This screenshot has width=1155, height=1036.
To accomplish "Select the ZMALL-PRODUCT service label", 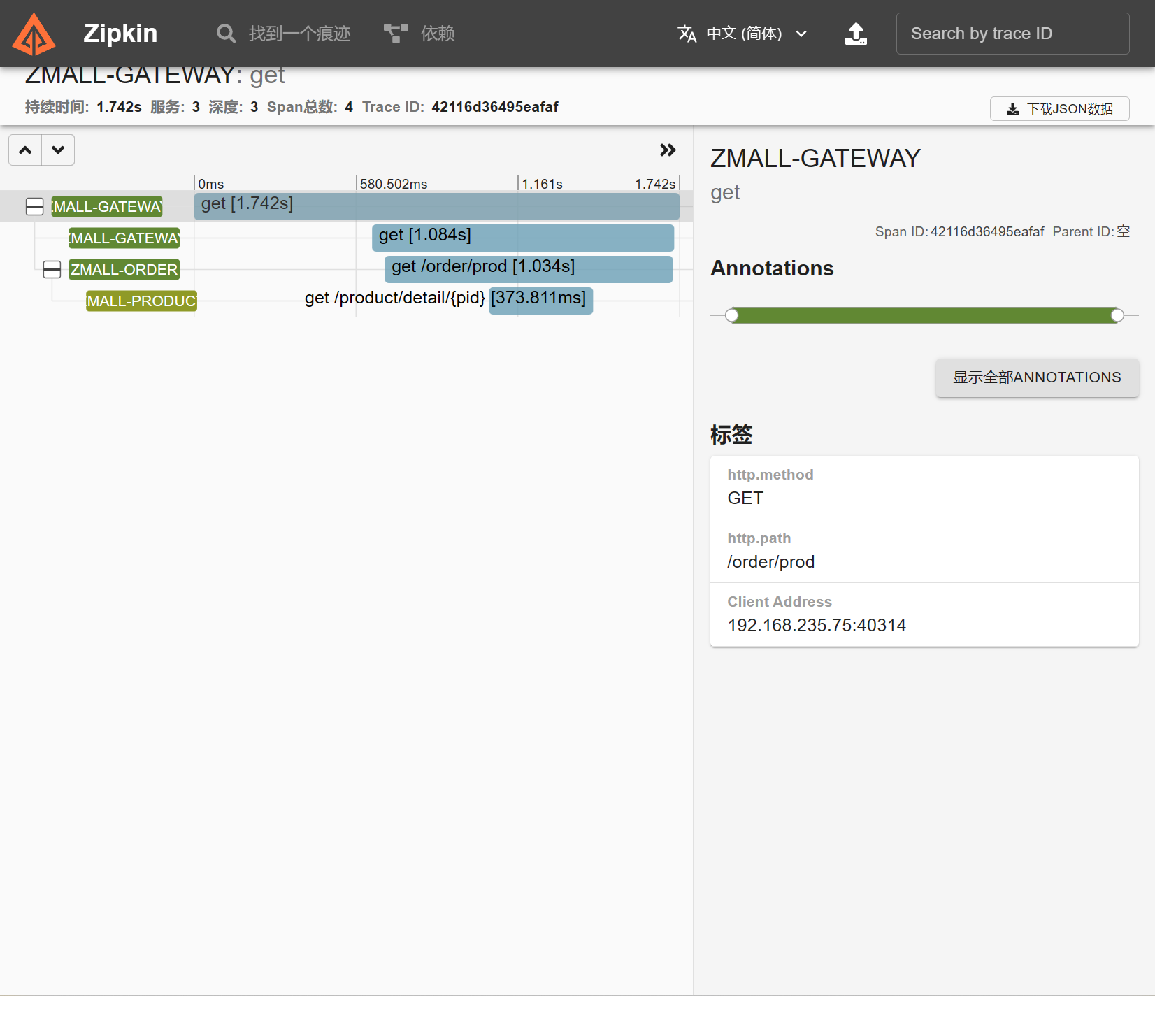I will pos(141,301).
